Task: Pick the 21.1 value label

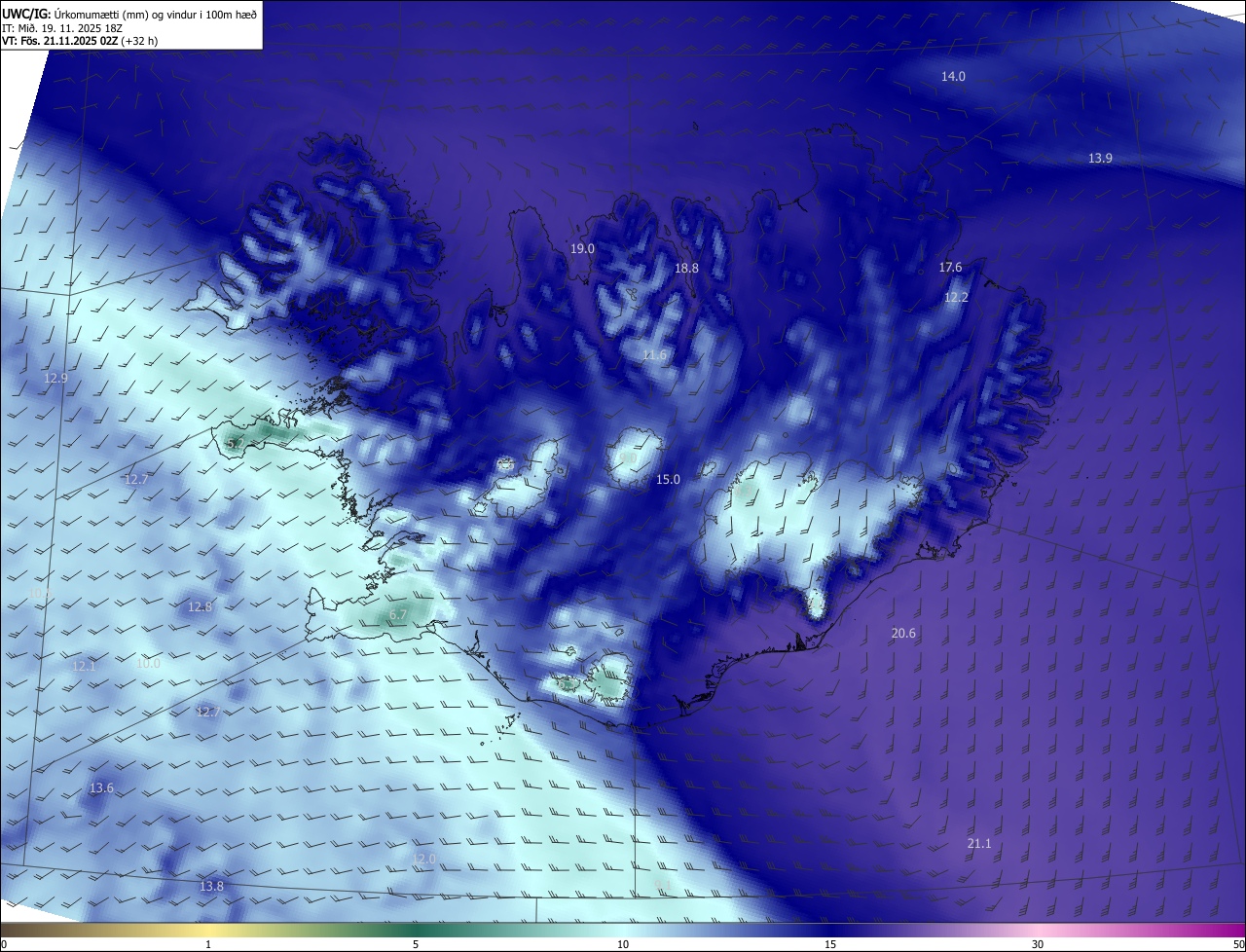Action: click(979, 843)
